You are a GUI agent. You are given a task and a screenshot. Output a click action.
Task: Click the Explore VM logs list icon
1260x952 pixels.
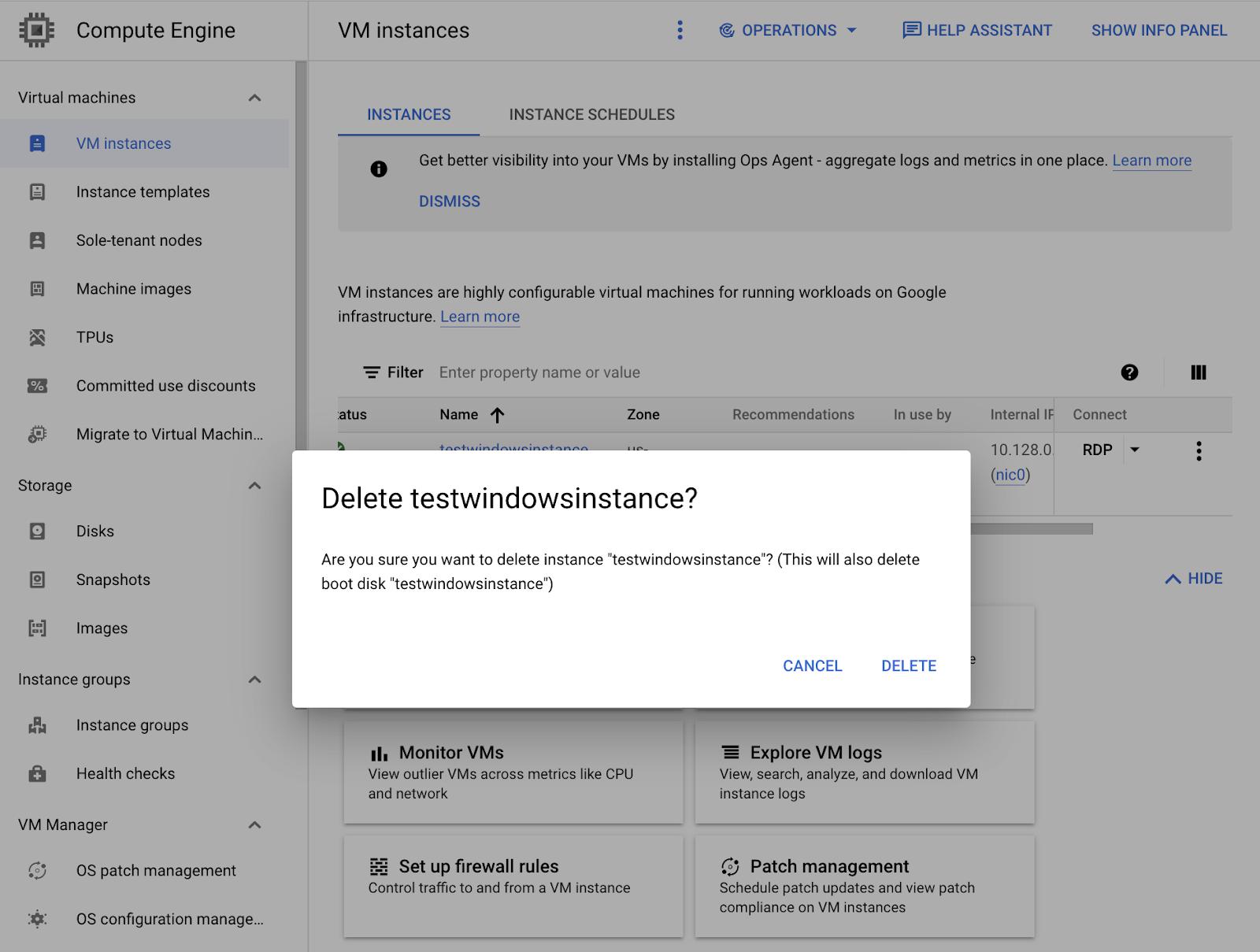[731, 752]
